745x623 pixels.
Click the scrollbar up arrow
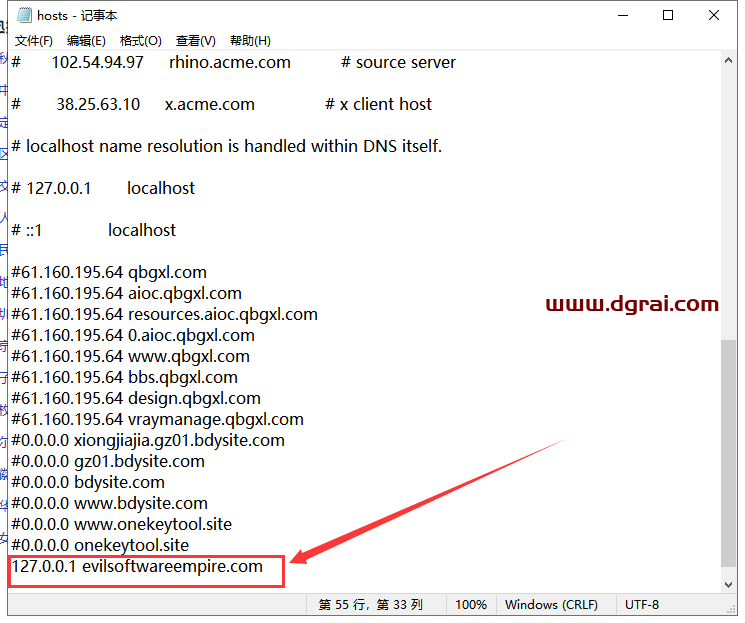click(728, 61)
